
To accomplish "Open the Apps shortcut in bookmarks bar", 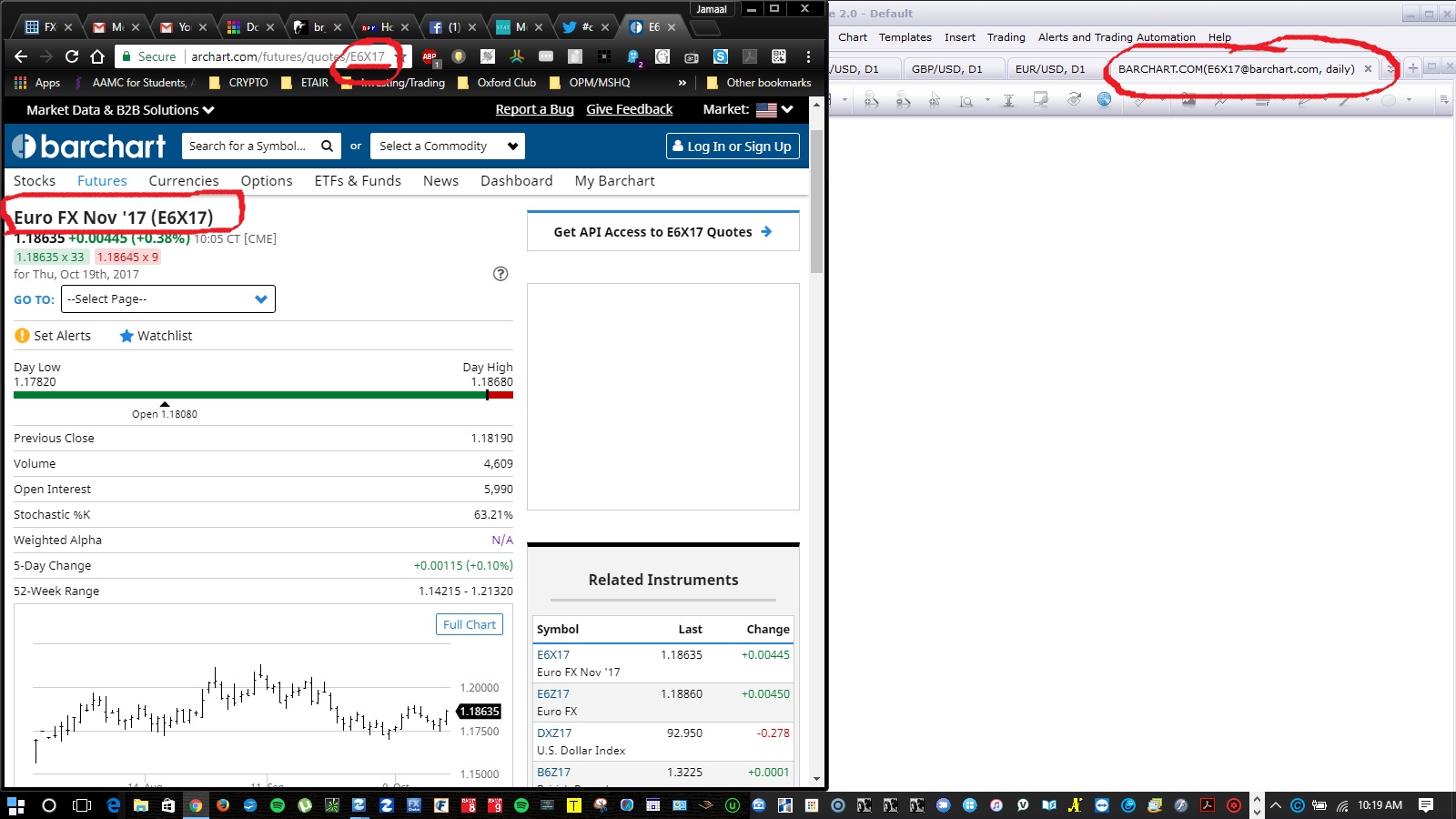I will [x=37, y=83].
